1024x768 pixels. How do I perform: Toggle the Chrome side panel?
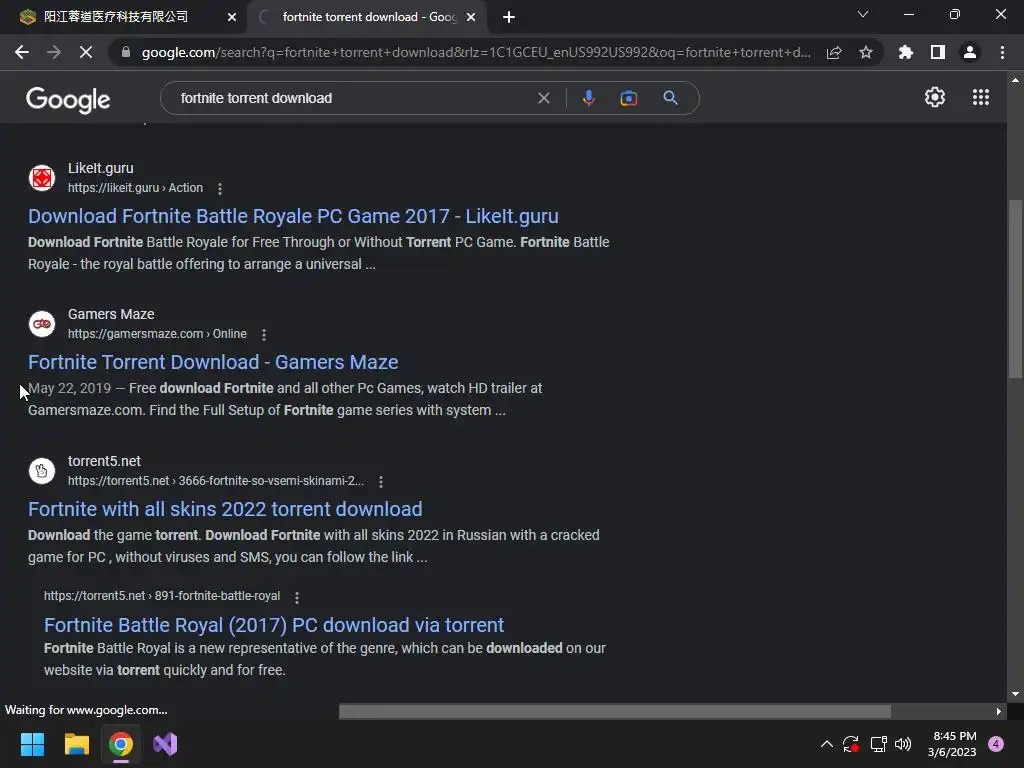click(x=938, y=52)
